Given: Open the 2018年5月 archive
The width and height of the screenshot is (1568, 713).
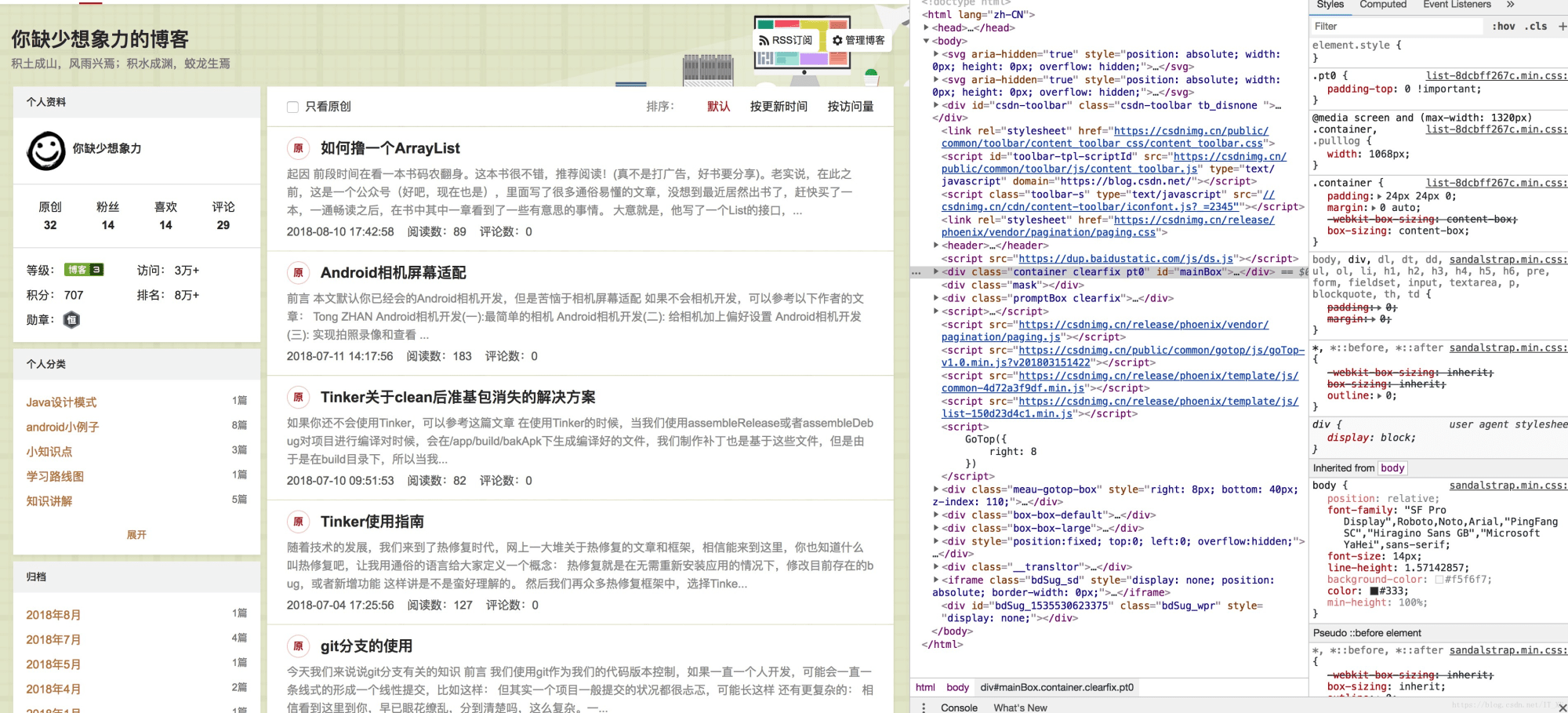Looking at the screenshot, I should click(x=53, y=664).
